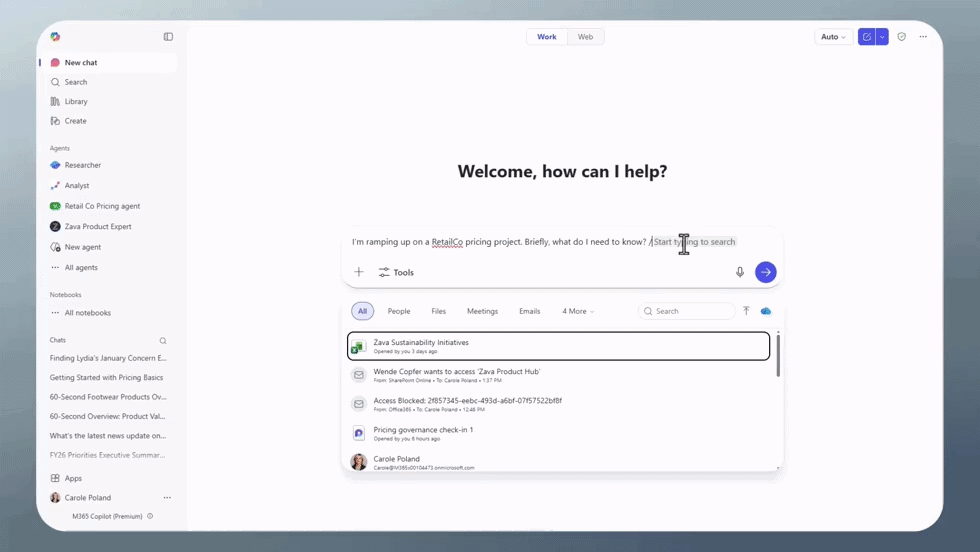
Task: Click the upload arrow icon
Action: pos(746,311)
